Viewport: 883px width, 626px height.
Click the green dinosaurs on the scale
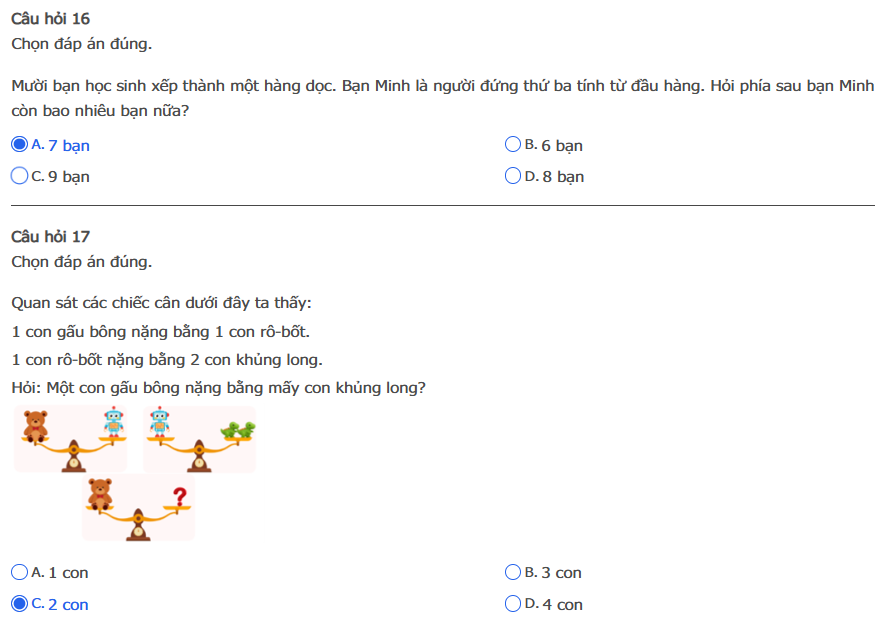click(238, 429)
